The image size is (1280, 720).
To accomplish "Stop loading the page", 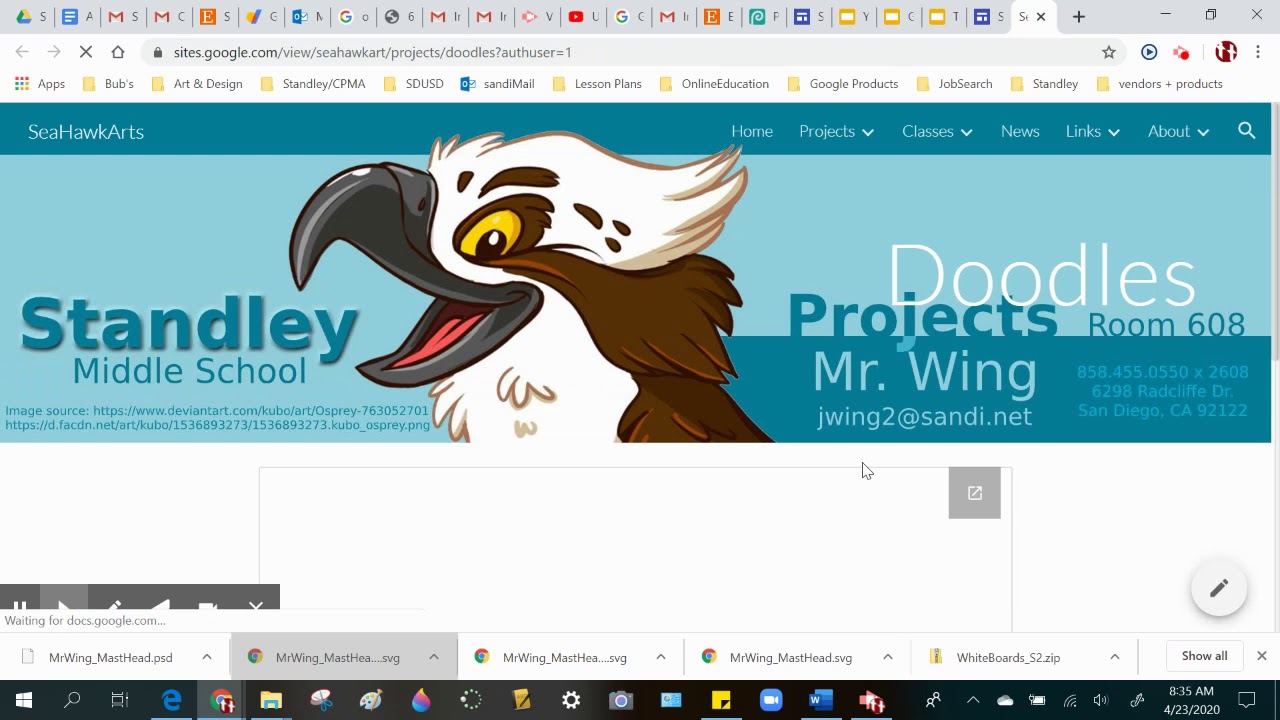I will click(86, 52).
